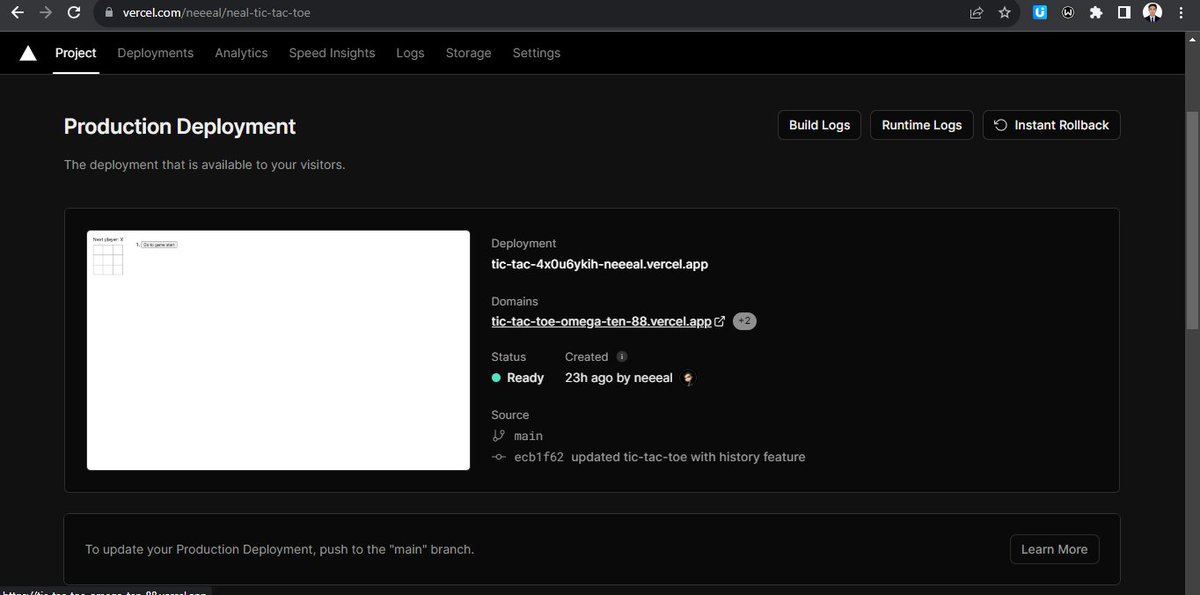Viewport: 1200px width, 595px height.
Task: Go to Speed Insights tab
Action: click(332, 53)
